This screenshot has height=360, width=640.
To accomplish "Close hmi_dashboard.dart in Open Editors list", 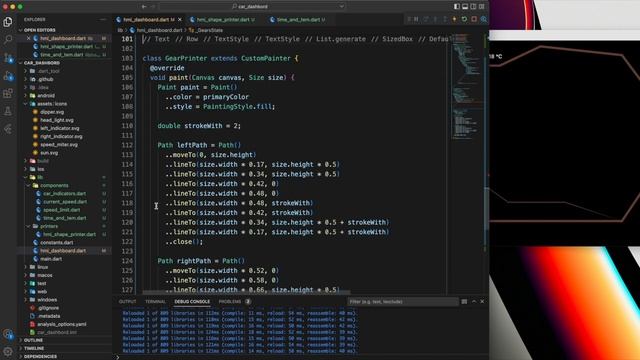I will tap(29, 38).
